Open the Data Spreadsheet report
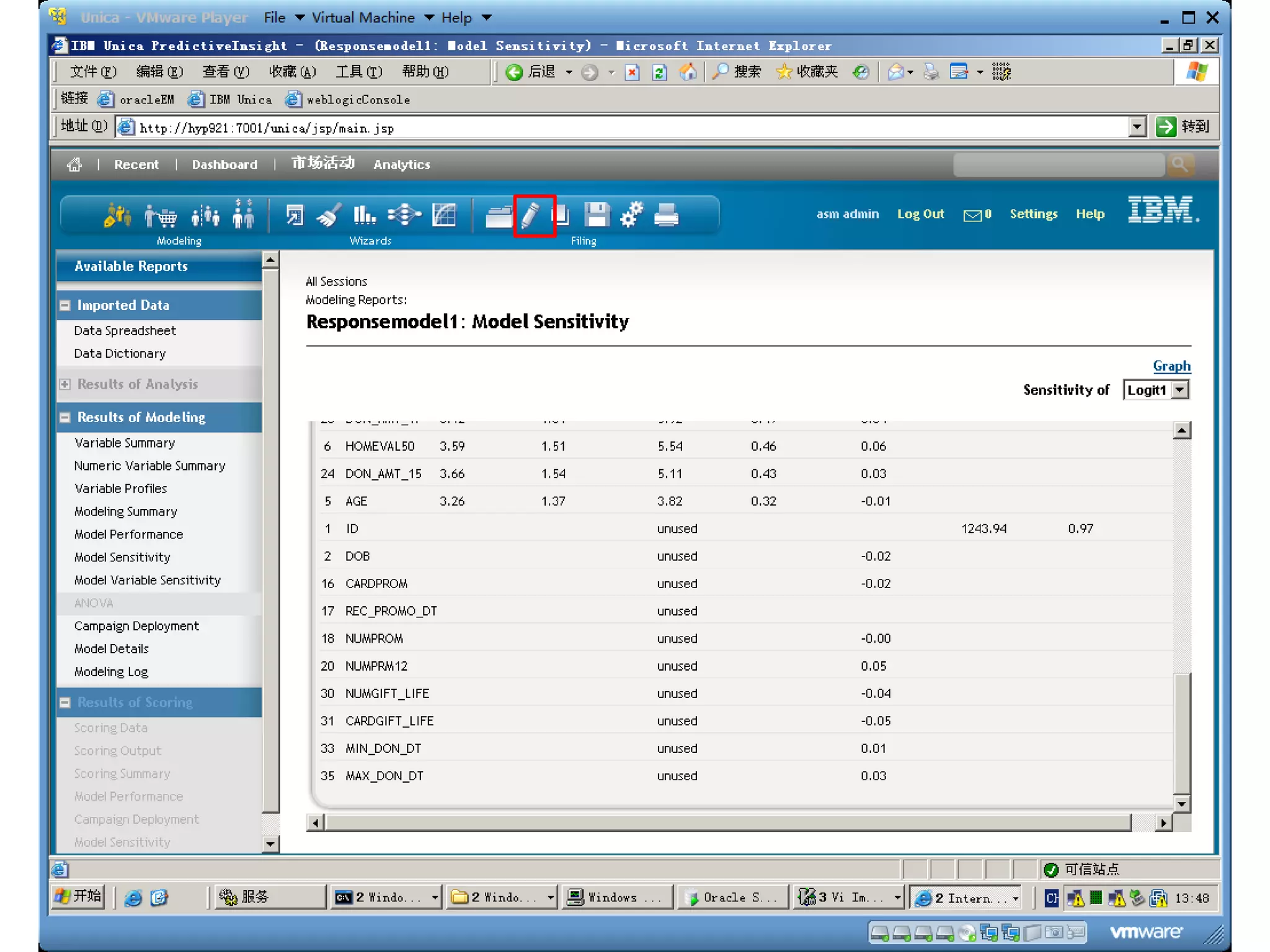The width and height of the screenshot is (1270, 952). coord(125,331)
